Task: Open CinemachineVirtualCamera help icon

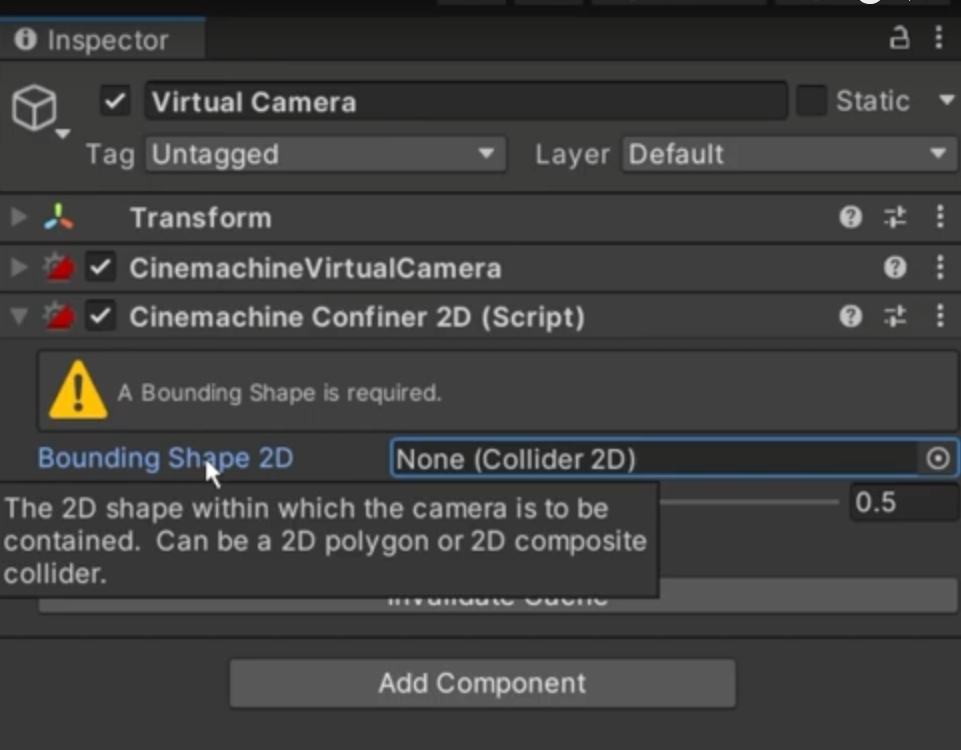Action: (x=895, y=267)
